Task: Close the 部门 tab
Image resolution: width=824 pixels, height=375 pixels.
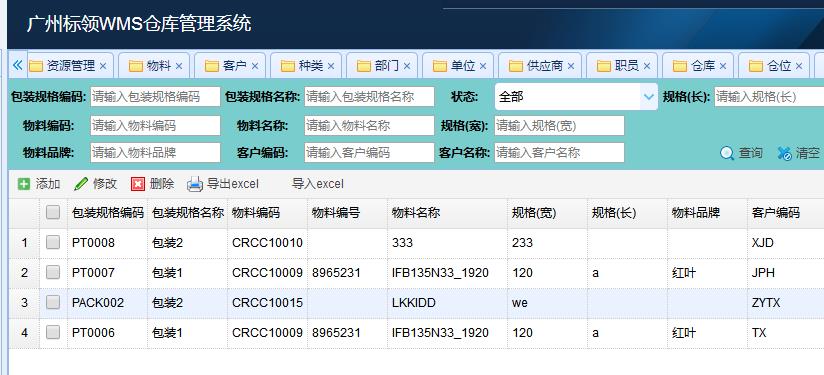Action: click(x=407, y=66)
